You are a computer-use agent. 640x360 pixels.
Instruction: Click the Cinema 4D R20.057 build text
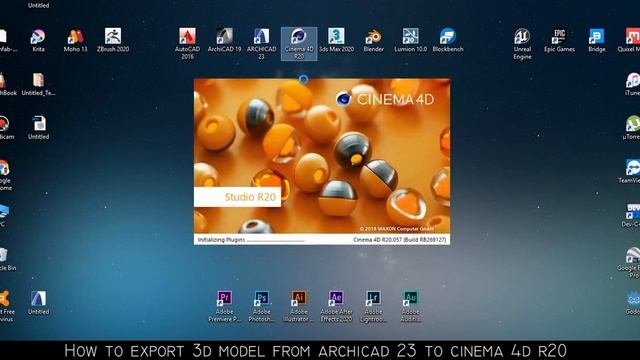399,240
